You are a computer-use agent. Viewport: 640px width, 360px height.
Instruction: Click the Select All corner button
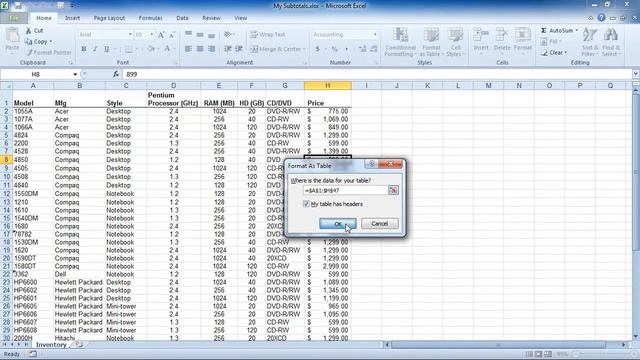click(x=6, y=86)
